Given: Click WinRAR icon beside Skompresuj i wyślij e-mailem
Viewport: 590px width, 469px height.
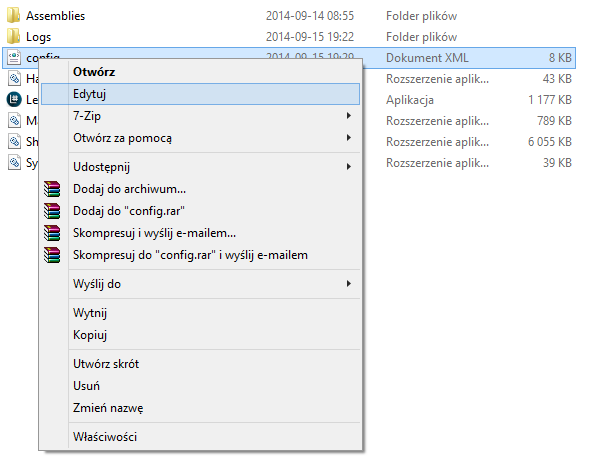Looking at the screenshot, I should [x=52, y=233].
